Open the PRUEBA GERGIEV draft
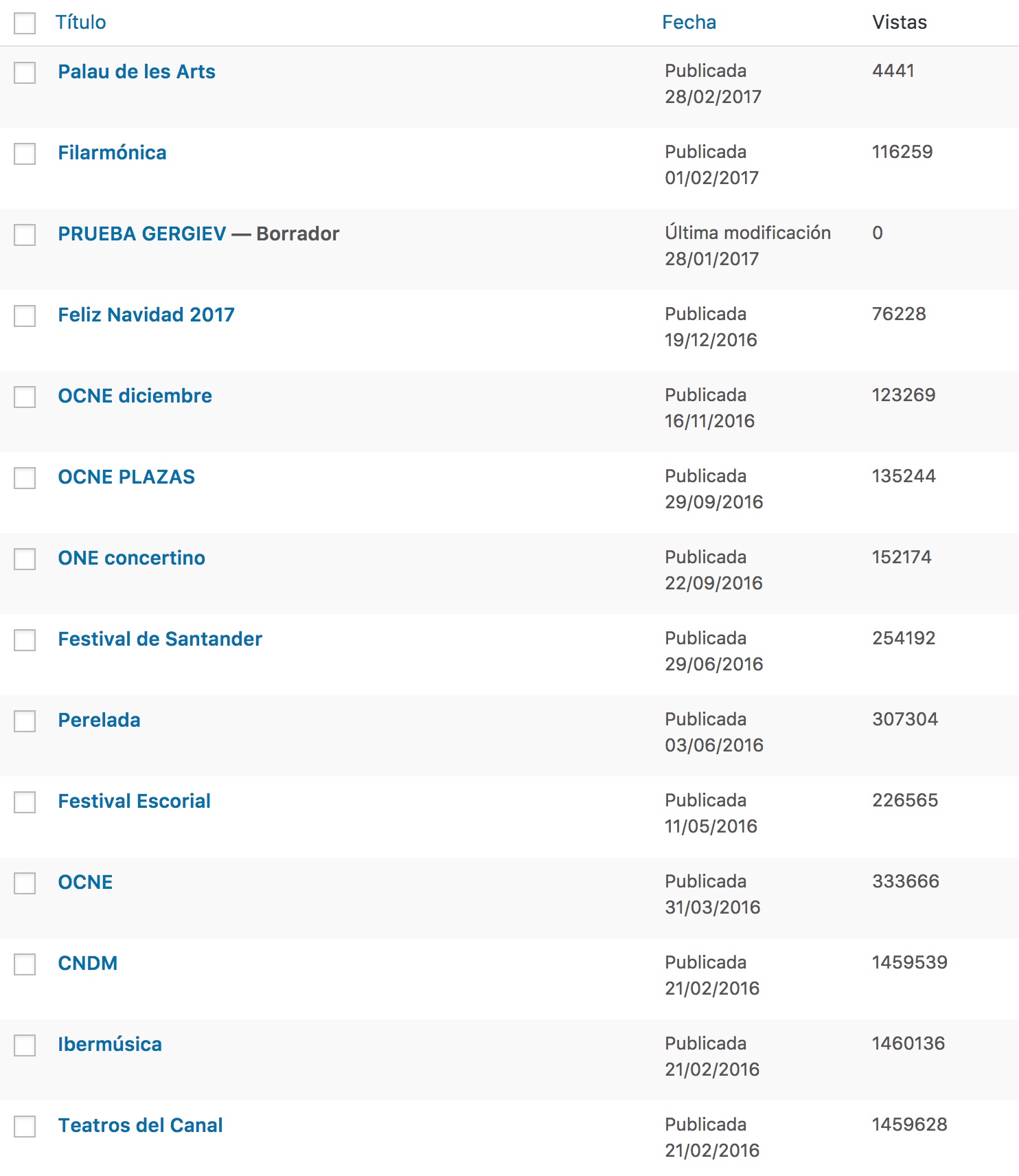Image resolution: width=1019 pixels, height=1176 pixels. click(x=142, y=234)
